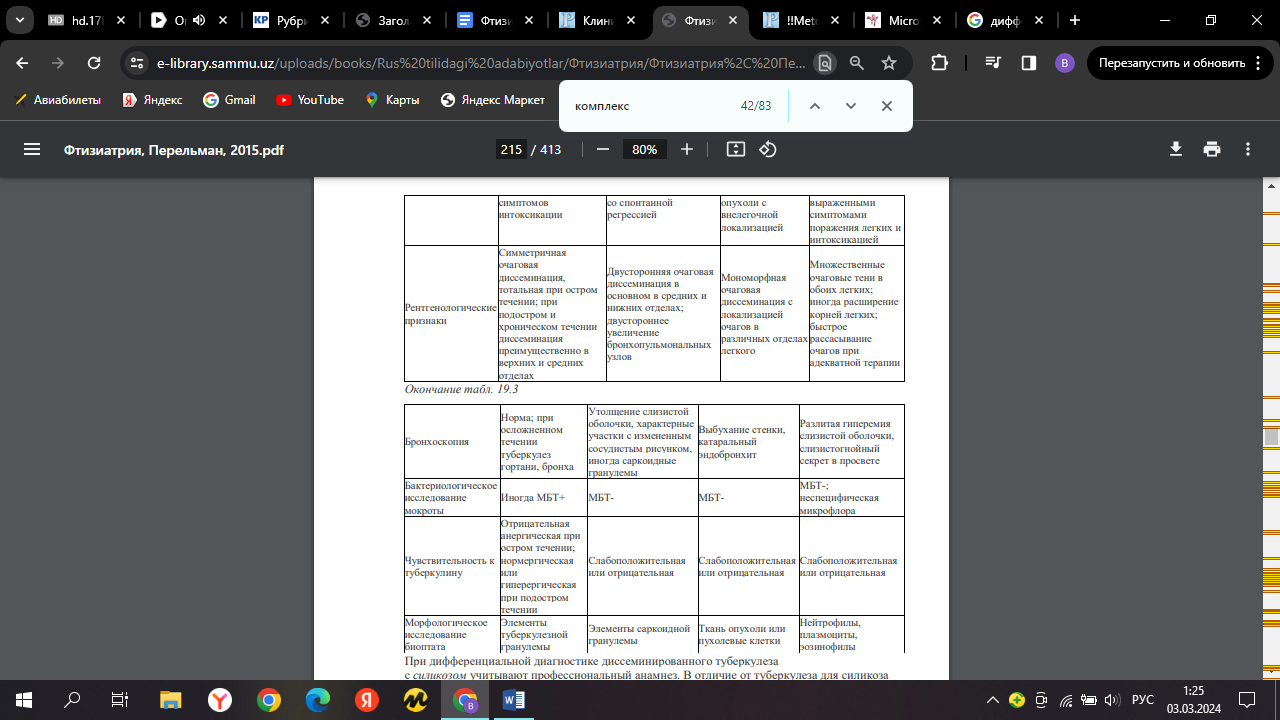Viewport: 1280px width, 720px height.
Task: View site information icon in address bar
Action: click(138, 62)
